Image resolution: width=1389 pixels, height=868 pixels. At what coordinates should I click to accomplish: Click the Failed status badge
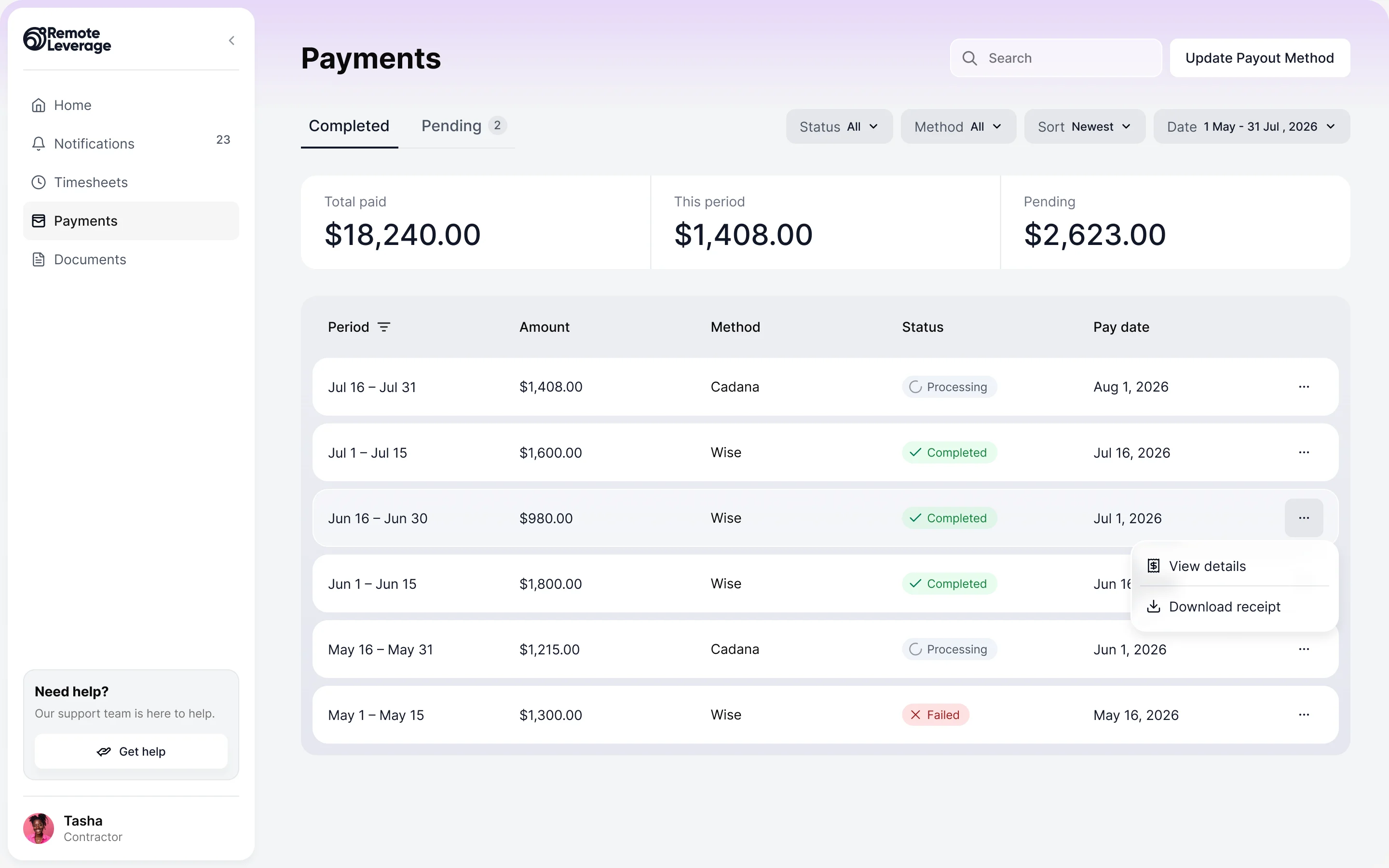click(936, 715)
